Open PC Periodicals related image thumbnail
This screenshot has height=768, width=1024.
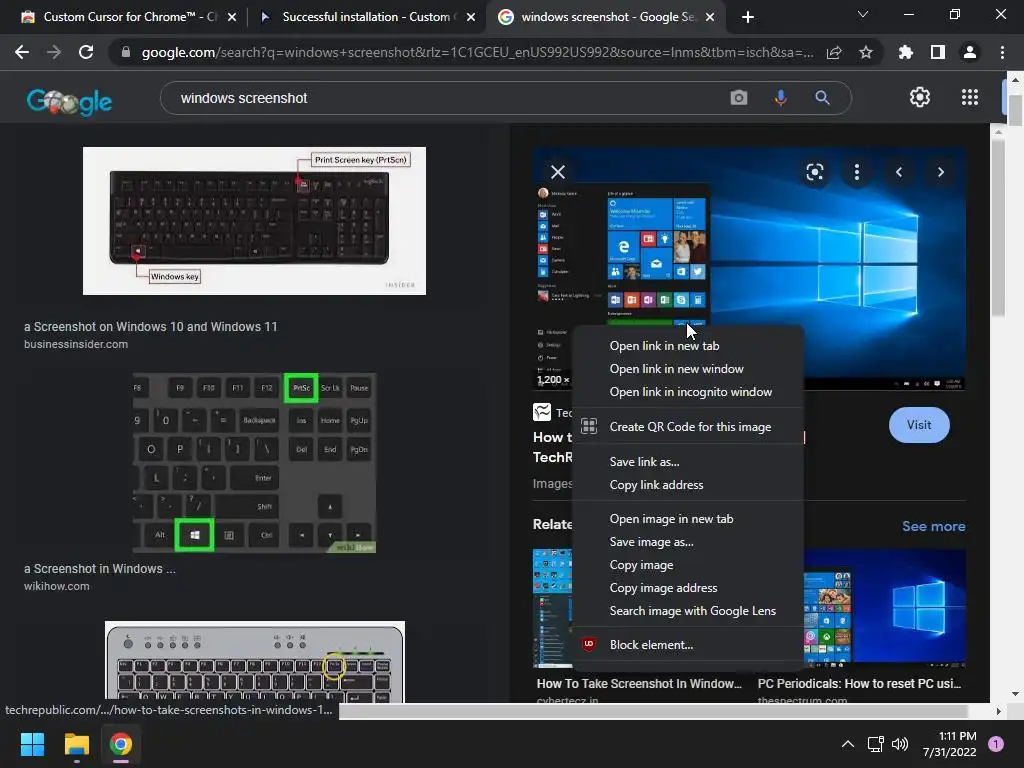click(884, 609)
